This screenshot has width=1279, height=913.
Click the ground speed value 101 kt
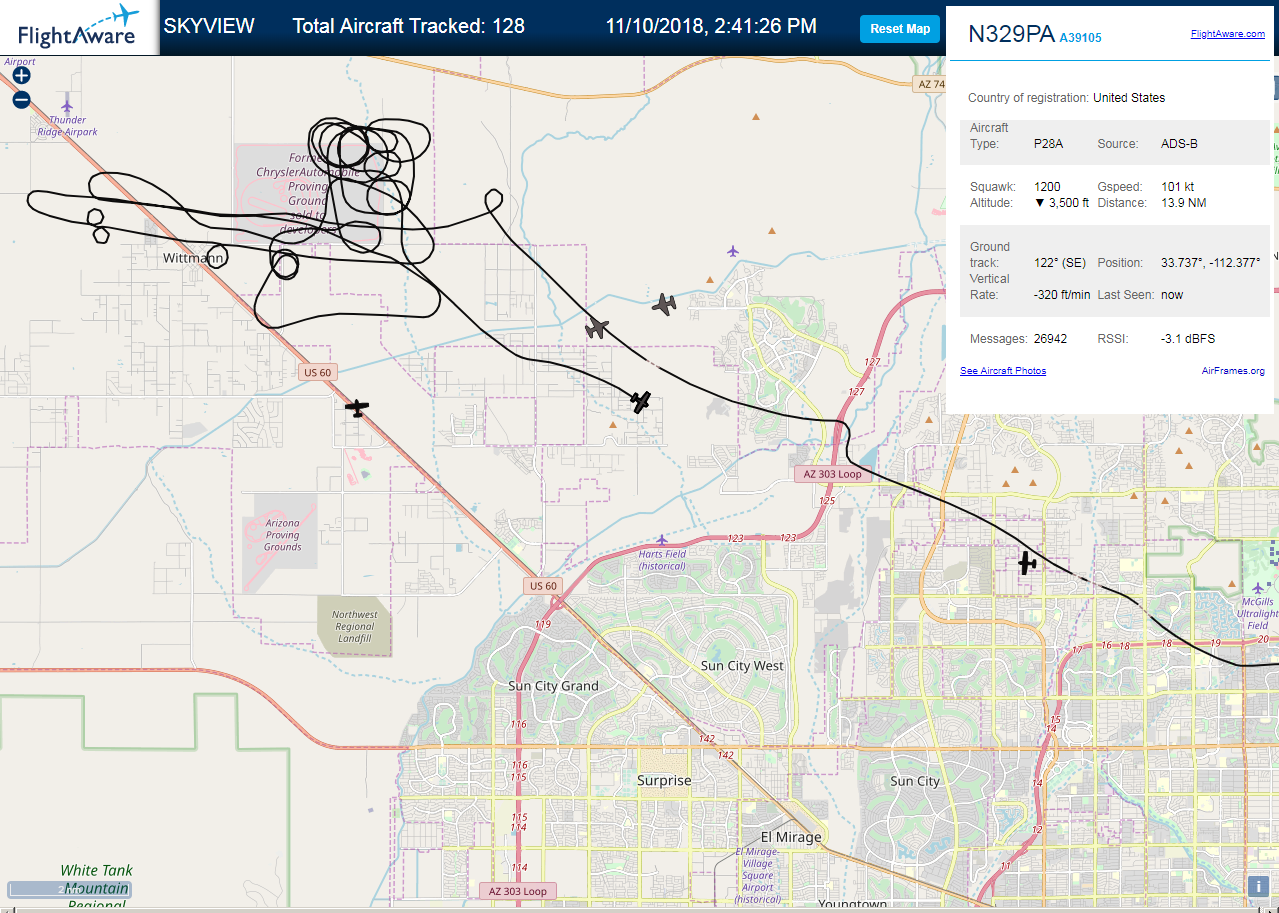1177,187
